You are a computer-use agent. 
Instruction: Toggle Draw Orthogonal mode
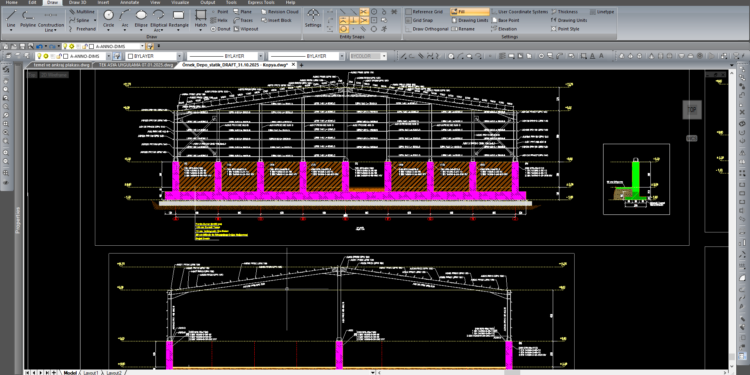tap(427, 29)
